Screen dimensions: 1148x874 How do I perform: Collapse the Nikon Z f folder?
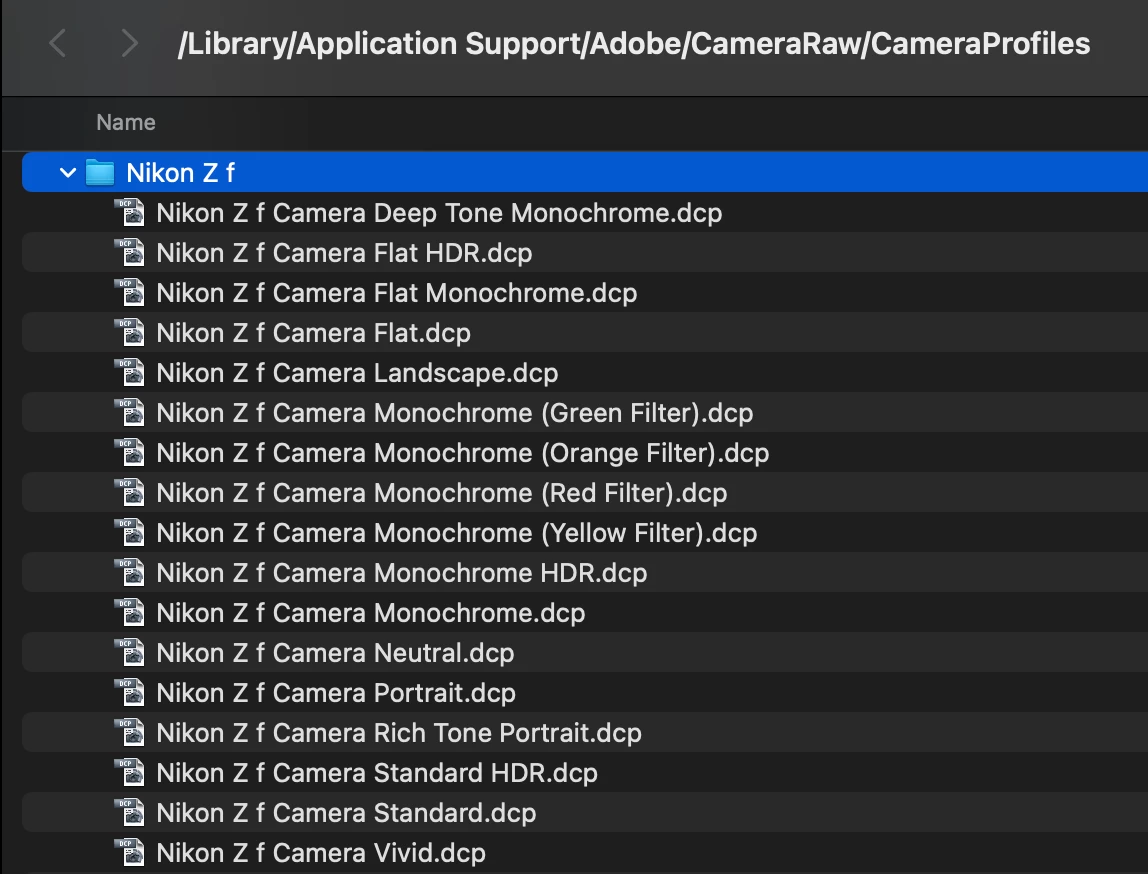coord(67,173)
